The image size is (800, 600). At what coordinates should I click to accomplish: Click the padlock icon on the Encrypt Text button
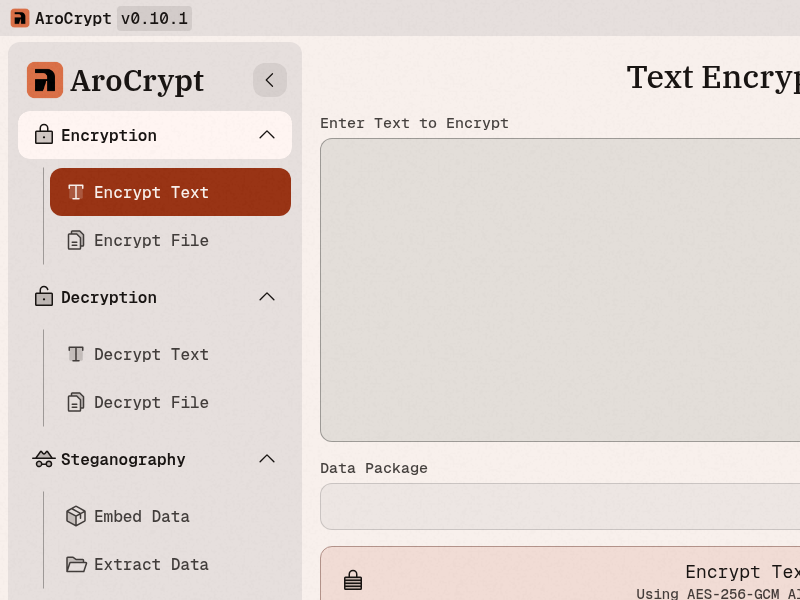pos(353,581)
